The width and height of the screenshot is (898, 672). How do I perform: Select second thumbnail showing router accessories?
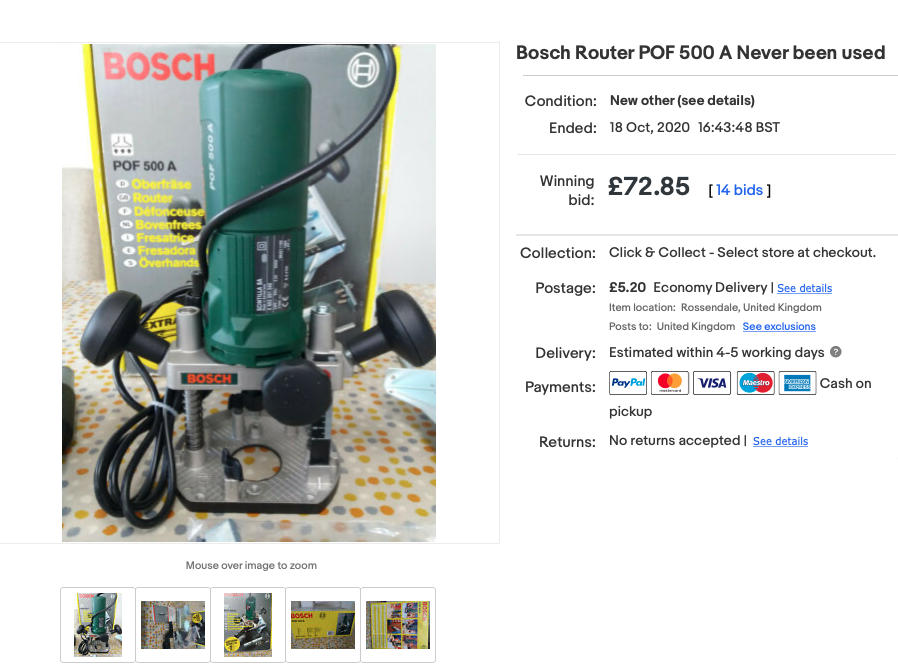pyautogui.click(x=173, y=625)
